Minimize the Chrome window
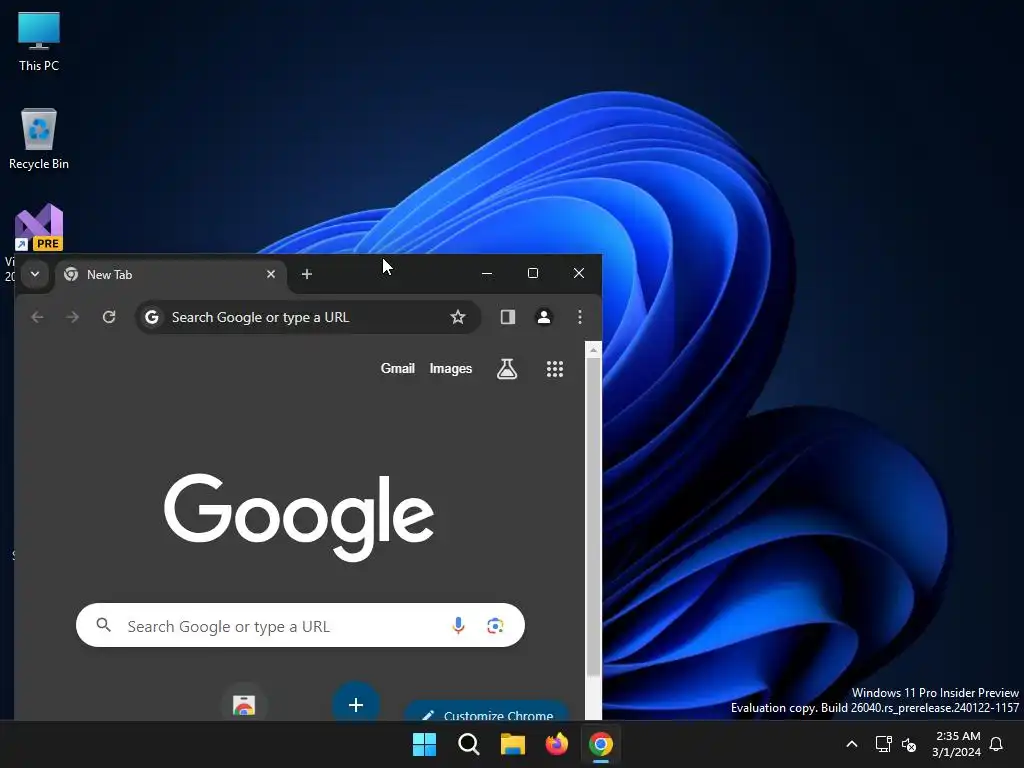1024x768 pixels. click(487, 274)
